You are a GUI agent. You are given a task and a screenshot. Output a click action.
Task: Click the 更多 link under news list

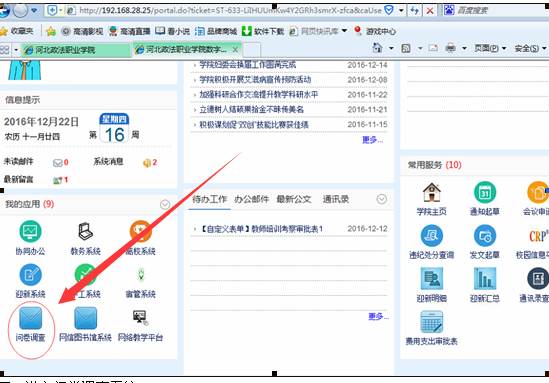tap(373, 140)
